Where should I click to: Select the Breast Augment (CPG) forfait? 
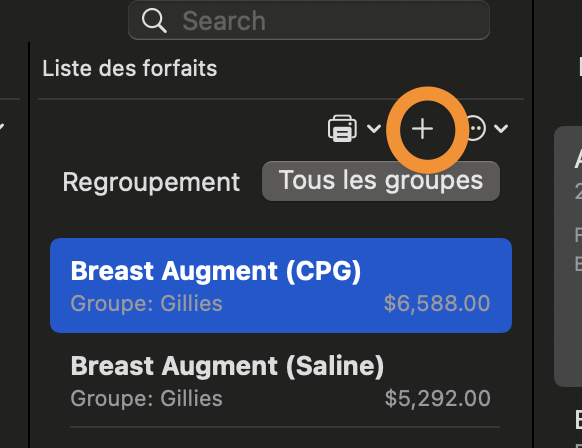[x=281, y=285]
